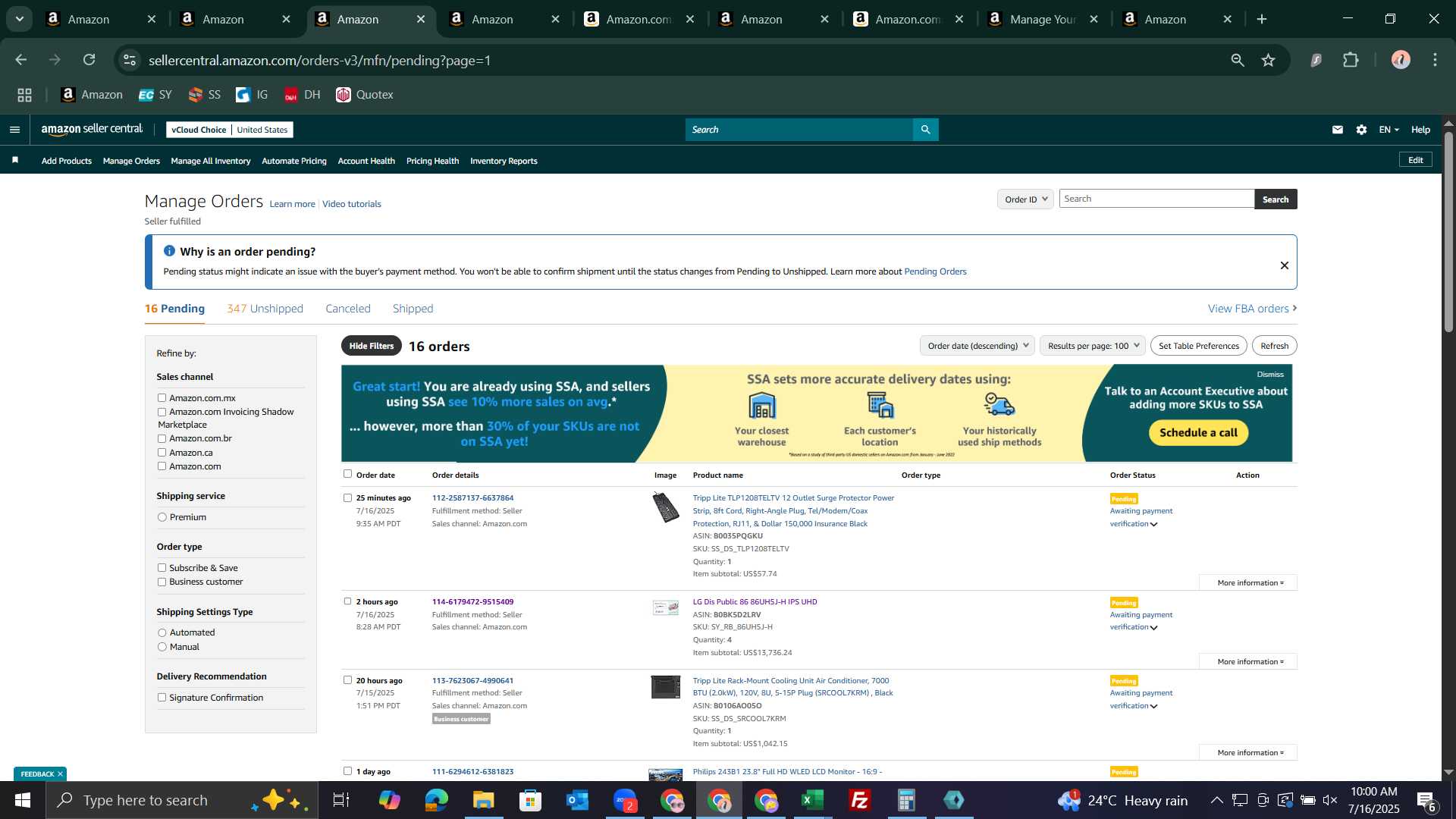Click the Seller Central header search box
The image size is (1456, 819).
click(x=800, y=130)
